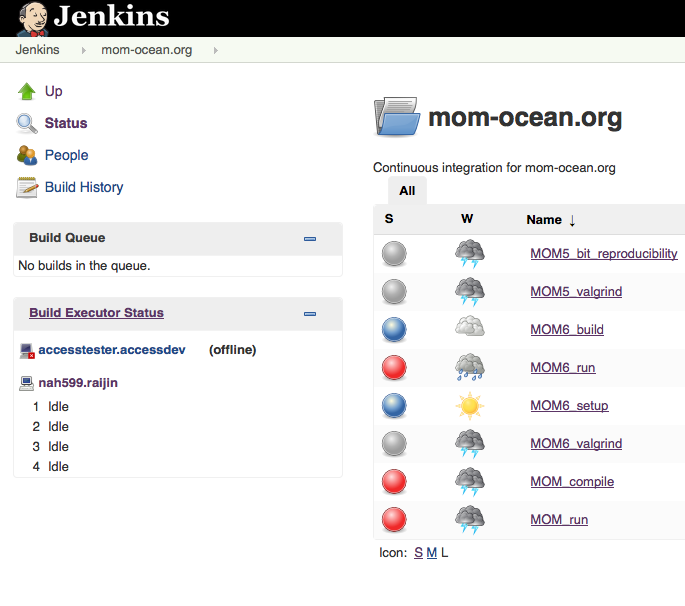Click rainy weather icon for MOM6_run
This screenshot has width=685, height=606.
pos(470,367)
